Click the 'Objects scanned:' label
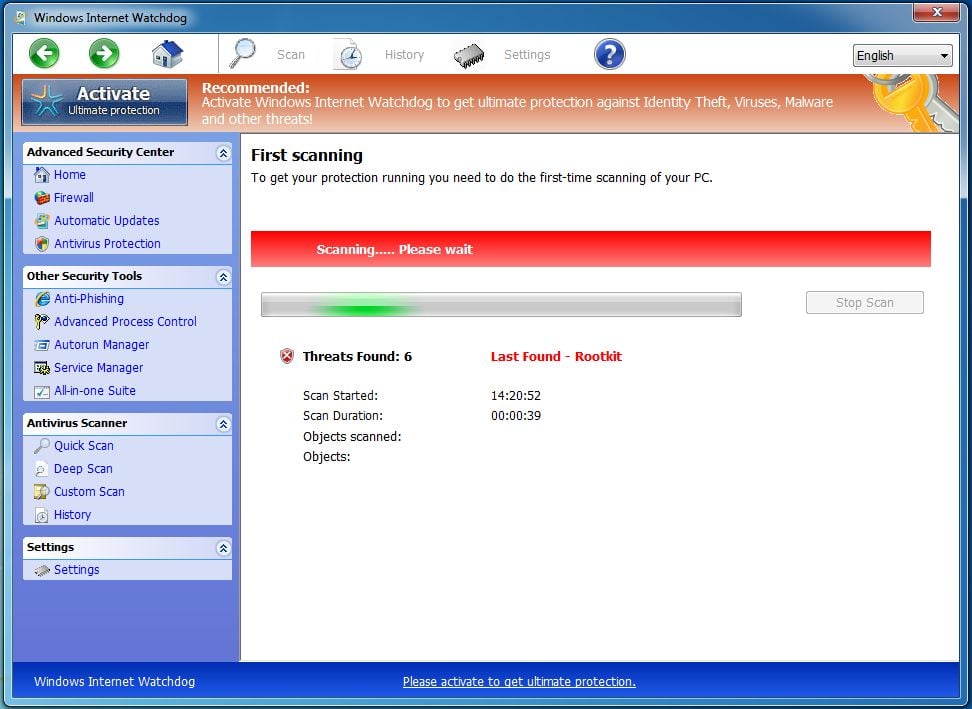The width and height of the screenshot is (972, 709). click(x=352, y=436)
